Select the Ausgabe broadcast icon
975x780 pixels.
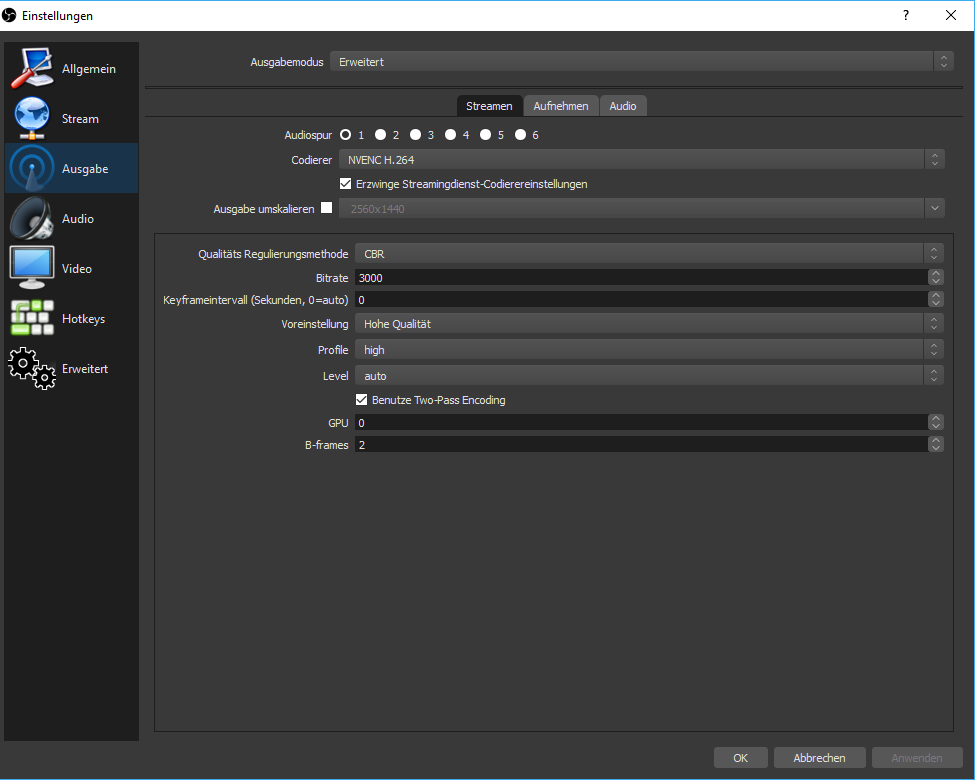pyautogui.click(x=32, y=168)
